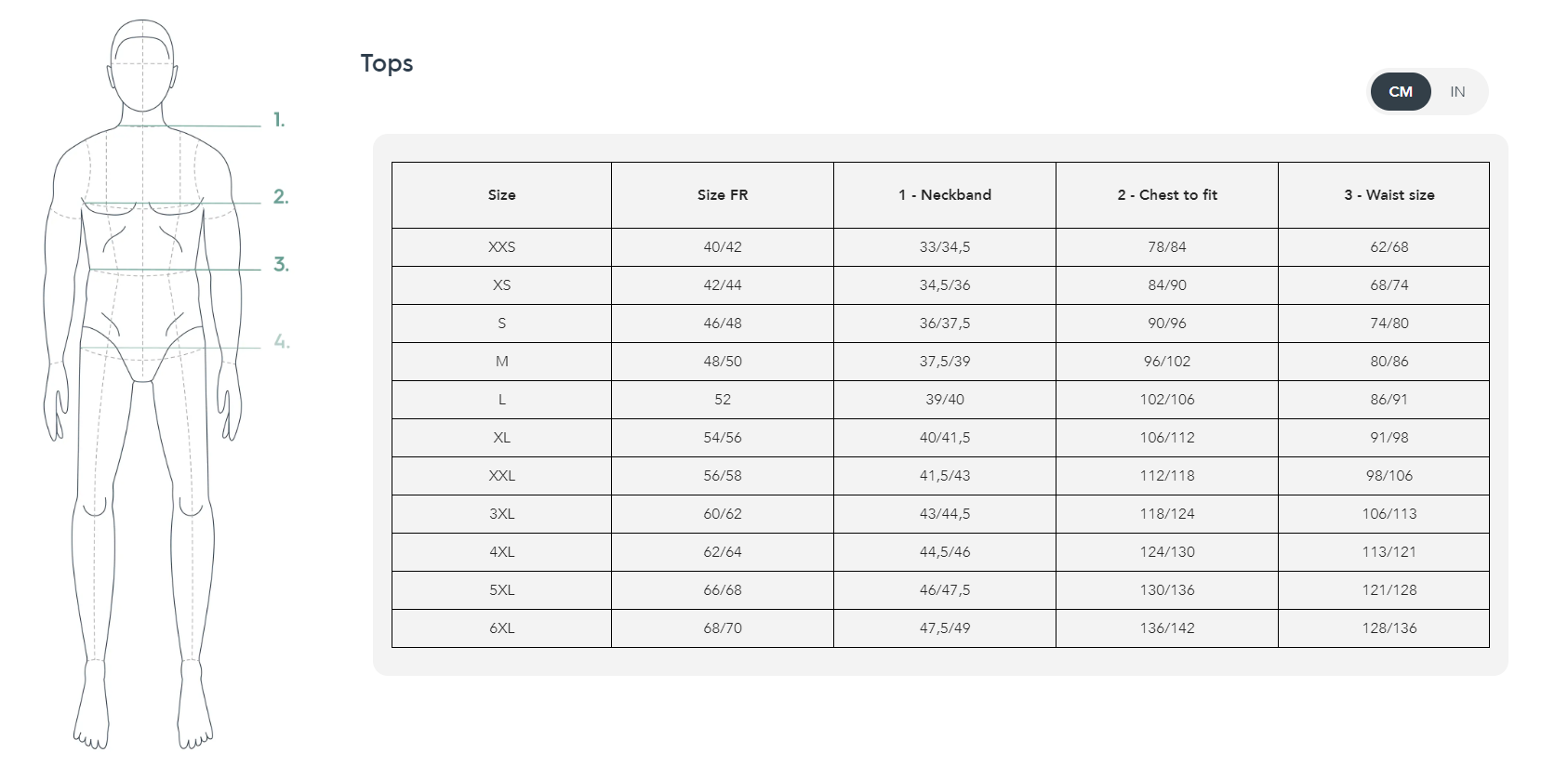Click the 1 - Neckband column header
1568x766 pixels.
[x=944, y=195]
